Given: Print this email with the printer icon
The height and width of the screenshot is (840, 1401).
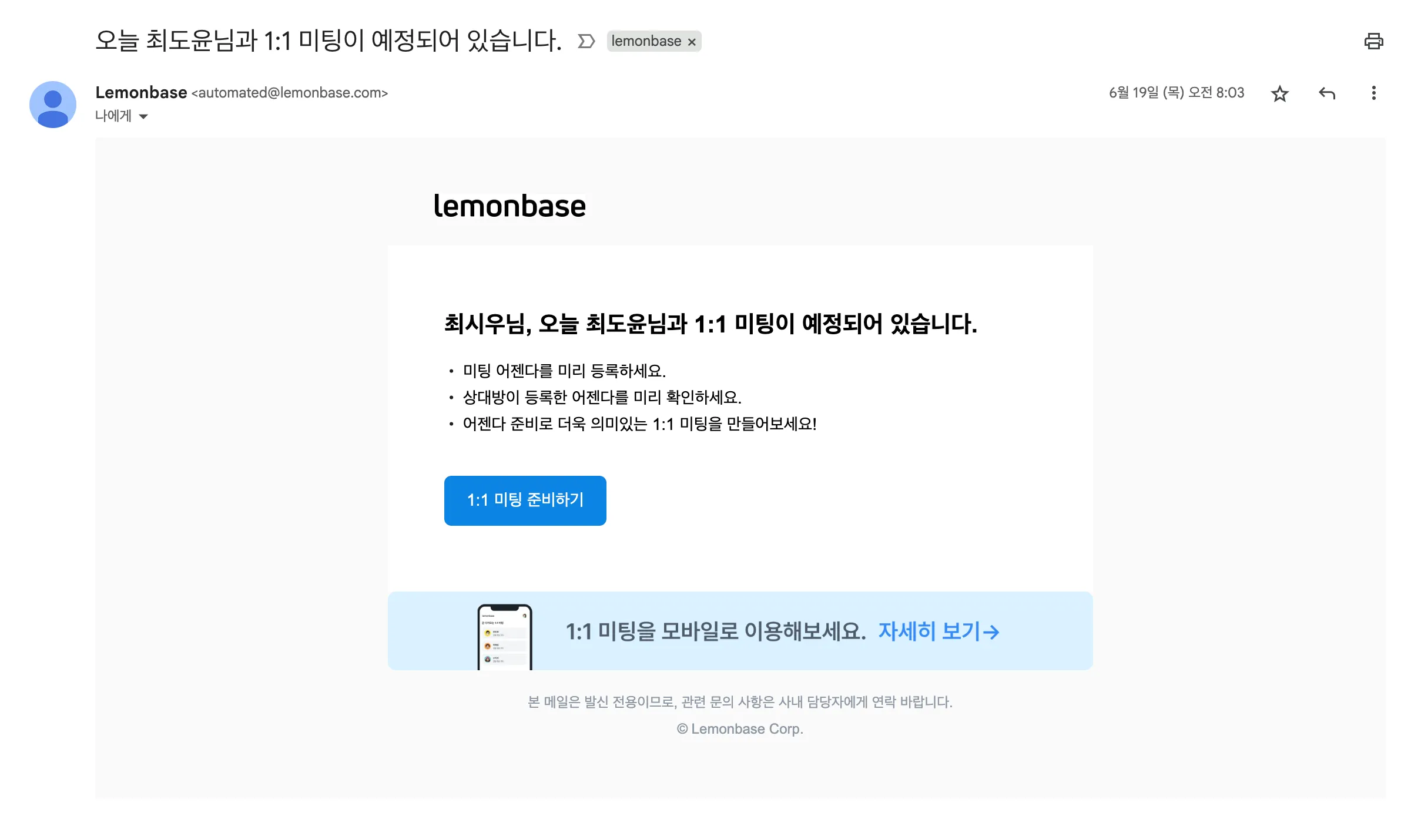Looking at the screenshot, I should 1373,41.
